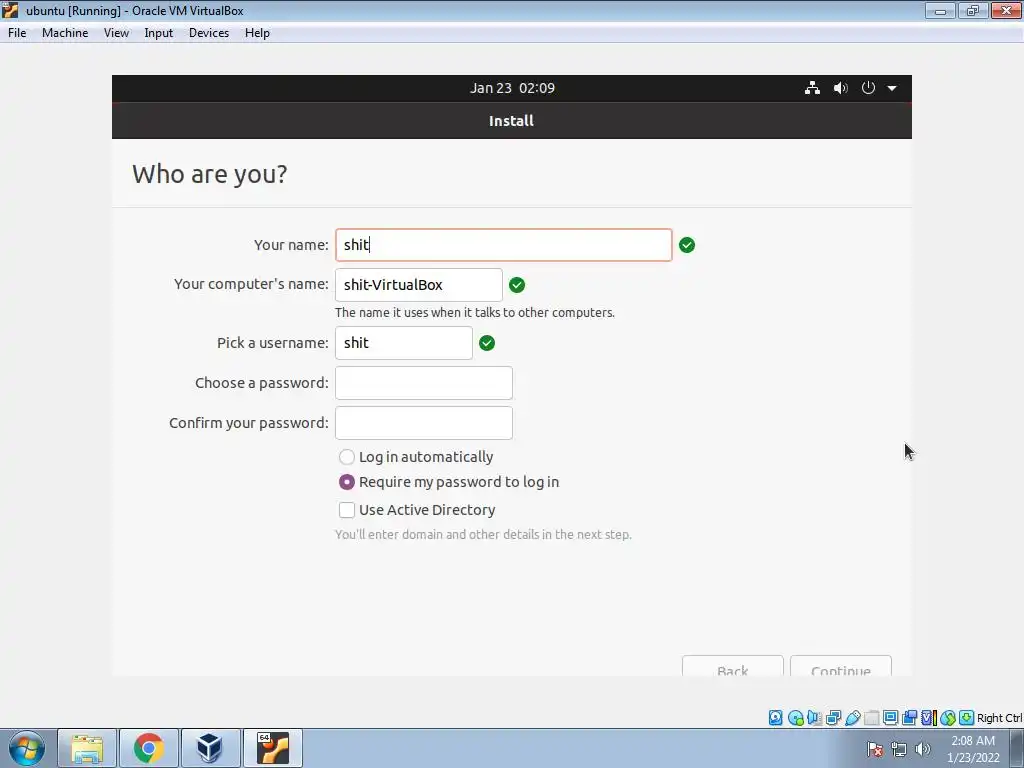Click the green checkmark next to Your name
Viewport: 1024px width, 768px height.
coord(687,245)
